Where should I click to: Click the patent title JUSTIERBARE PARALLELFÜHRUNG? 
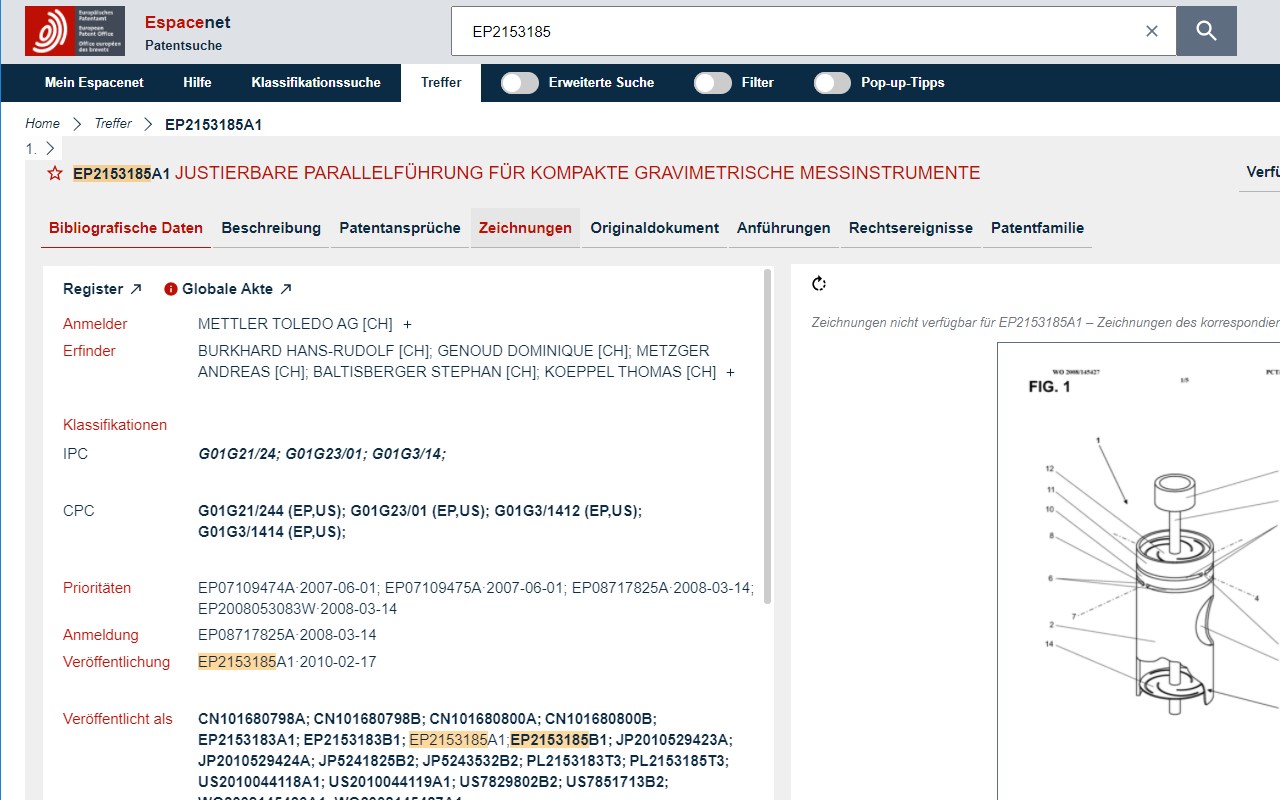[578, 173]
